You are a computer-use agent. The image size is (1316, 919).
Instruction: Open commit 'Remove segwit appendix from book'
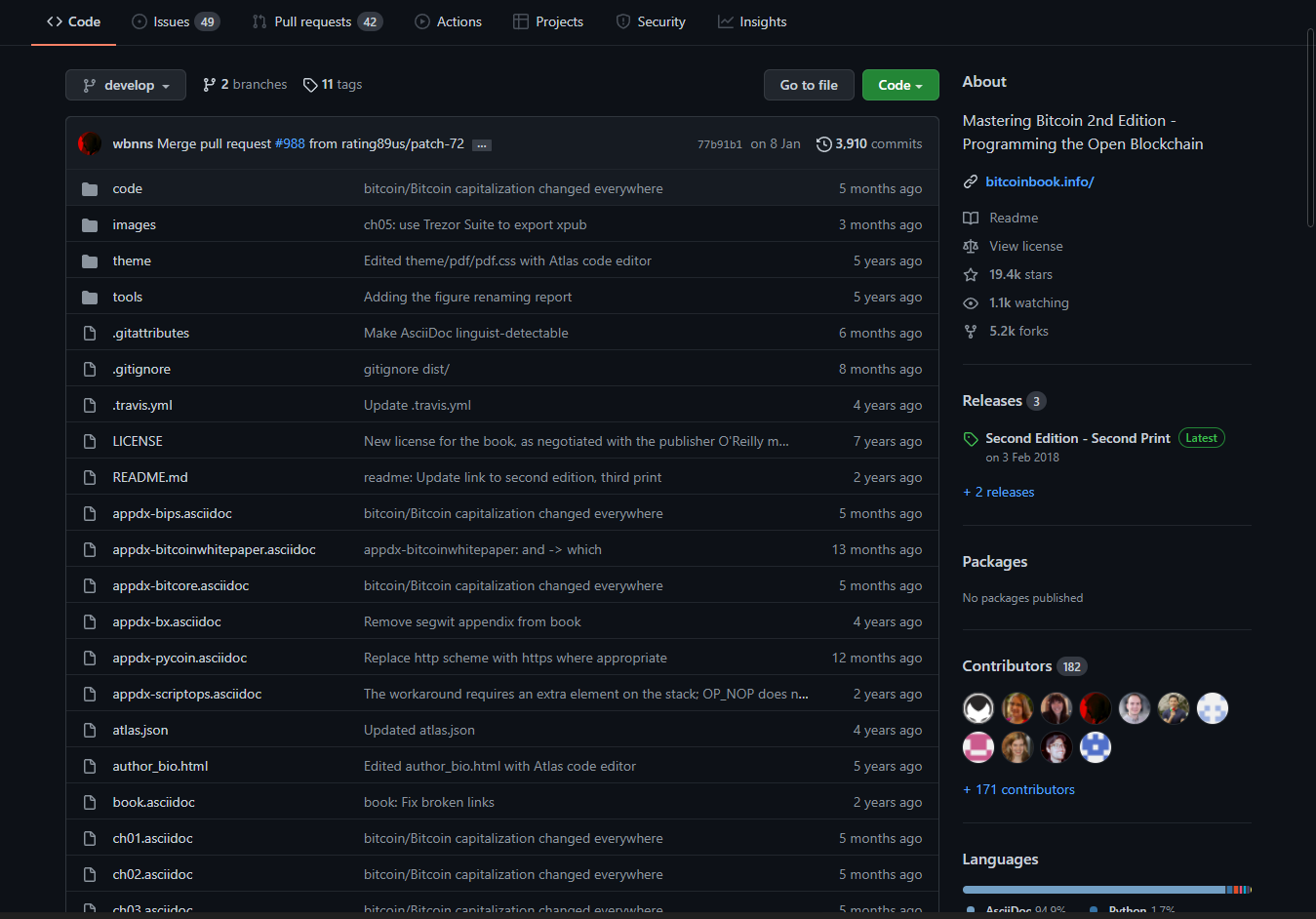point(472,622)
